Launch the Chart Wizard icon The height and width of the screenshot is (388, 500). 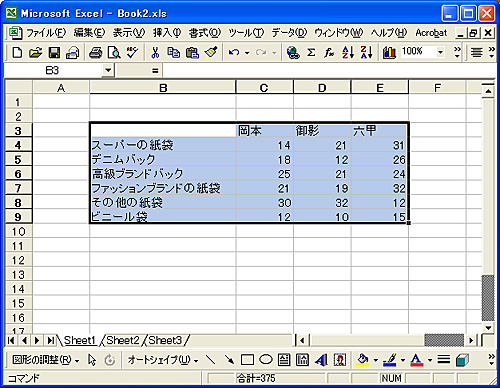389,52
